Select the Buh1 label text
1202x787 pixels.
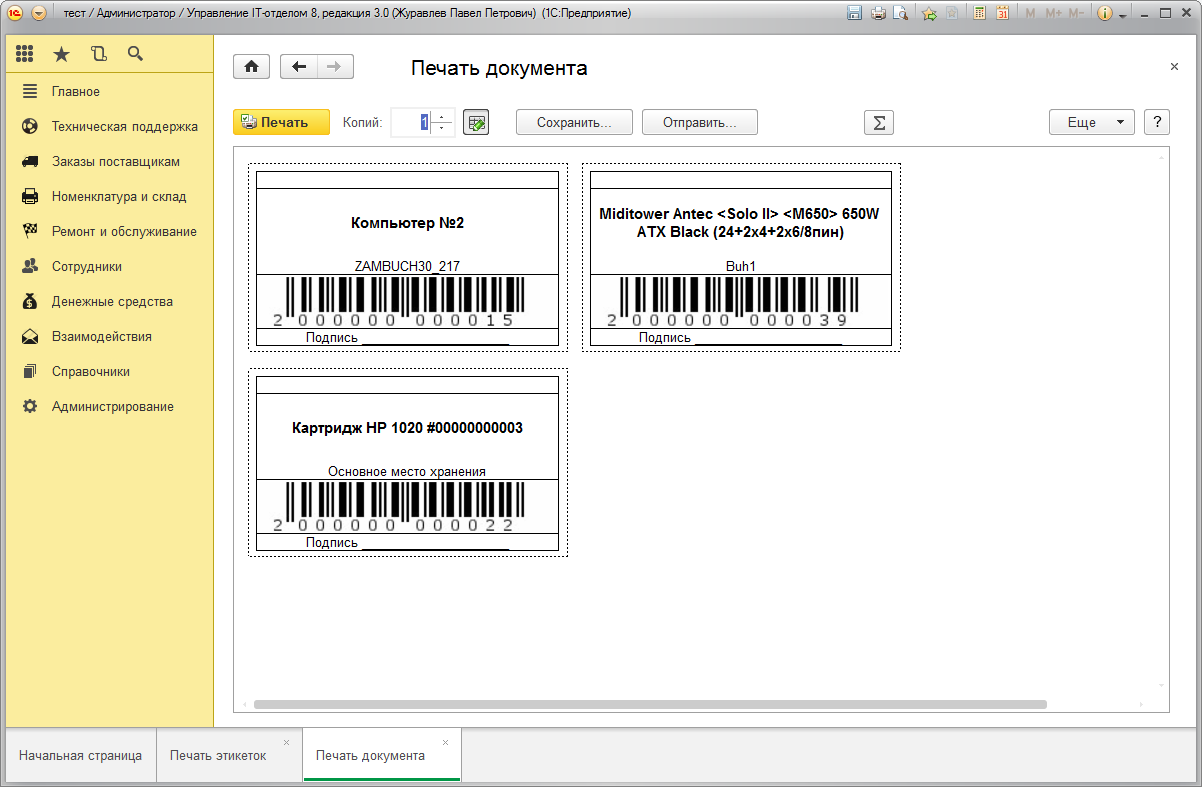[x=741, y=266]
